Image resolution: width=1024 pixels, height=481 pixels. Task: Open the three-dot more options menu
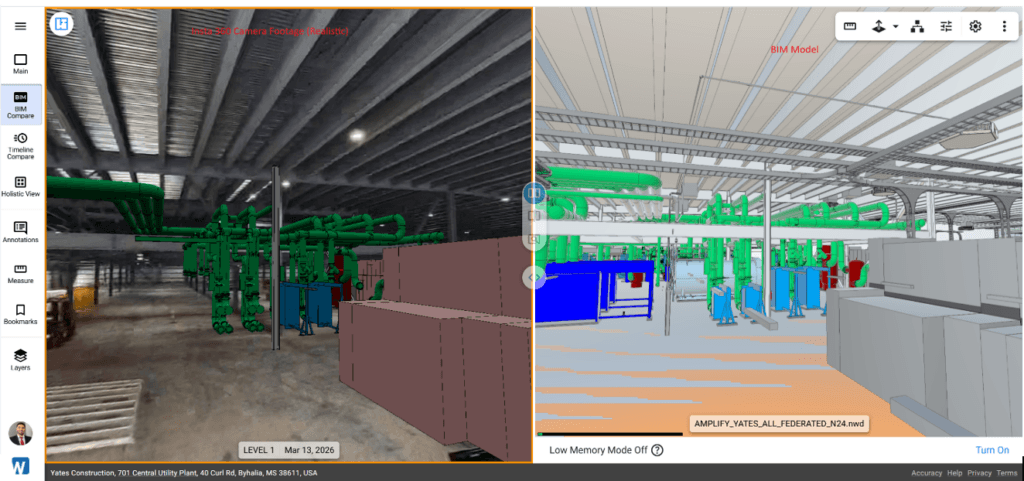click(1004, 27)
